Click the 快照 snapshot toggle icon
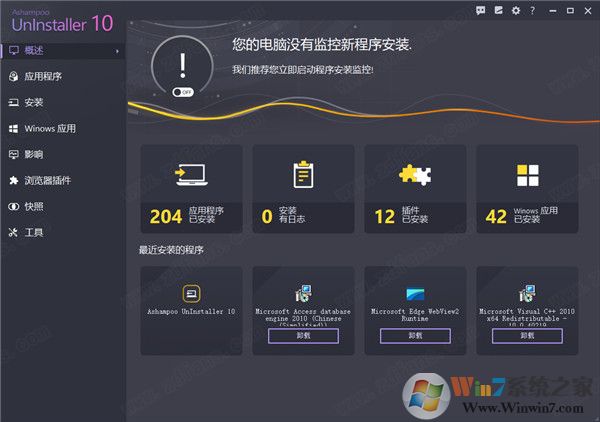 (14, 207)
